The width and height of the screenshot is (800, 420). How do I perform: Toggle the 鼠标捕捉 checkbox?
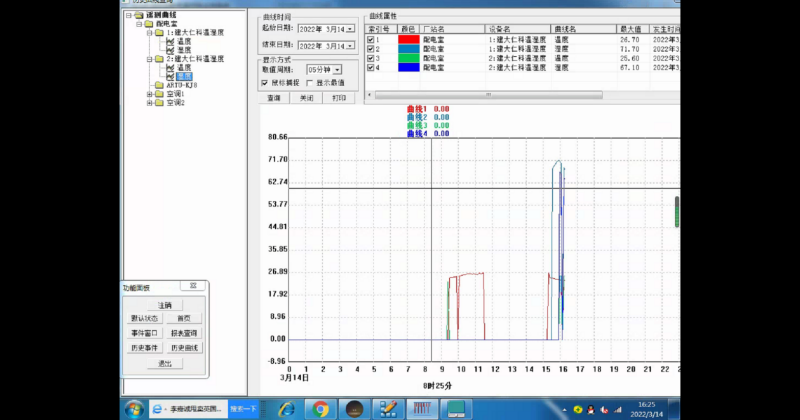click(265, 83)
